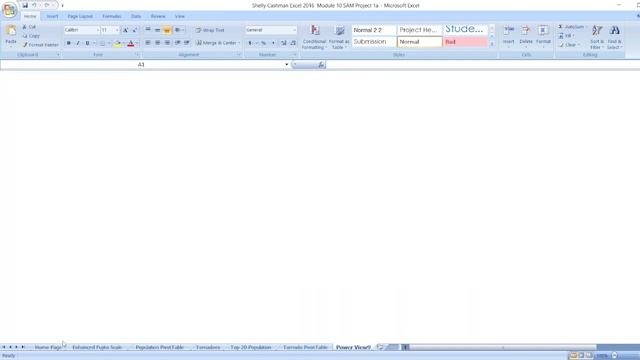Set middle vertical alignment
Screen dimensions: 640x360
point(157,30)
